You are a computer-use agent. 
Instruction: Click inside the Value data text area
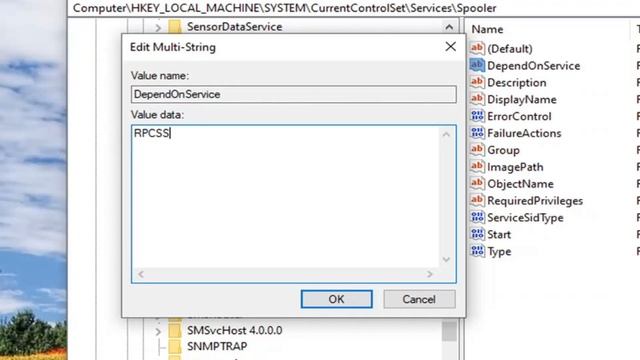tap(286, 196)
